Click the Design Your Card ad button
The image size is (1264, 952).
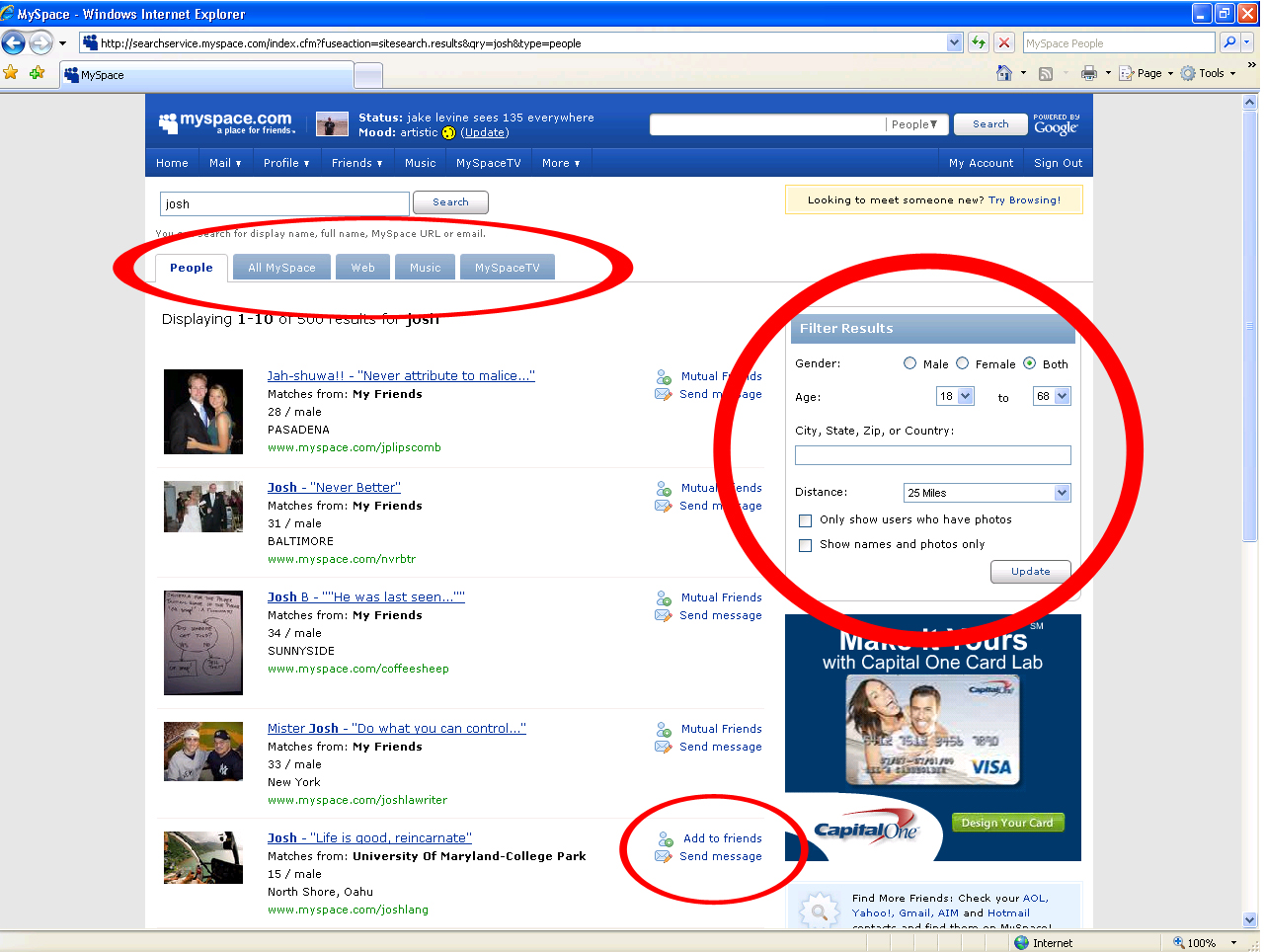(x=1007, y=823)
